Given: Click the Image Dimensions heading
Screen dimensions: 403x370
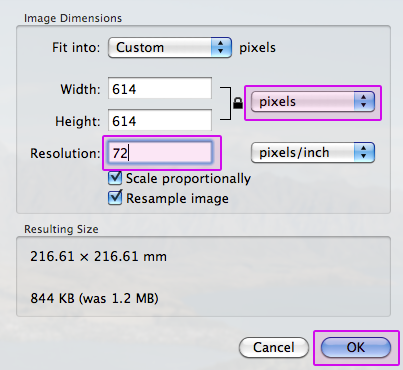Looking at the screenshot, I should click(x=73, y=18).
